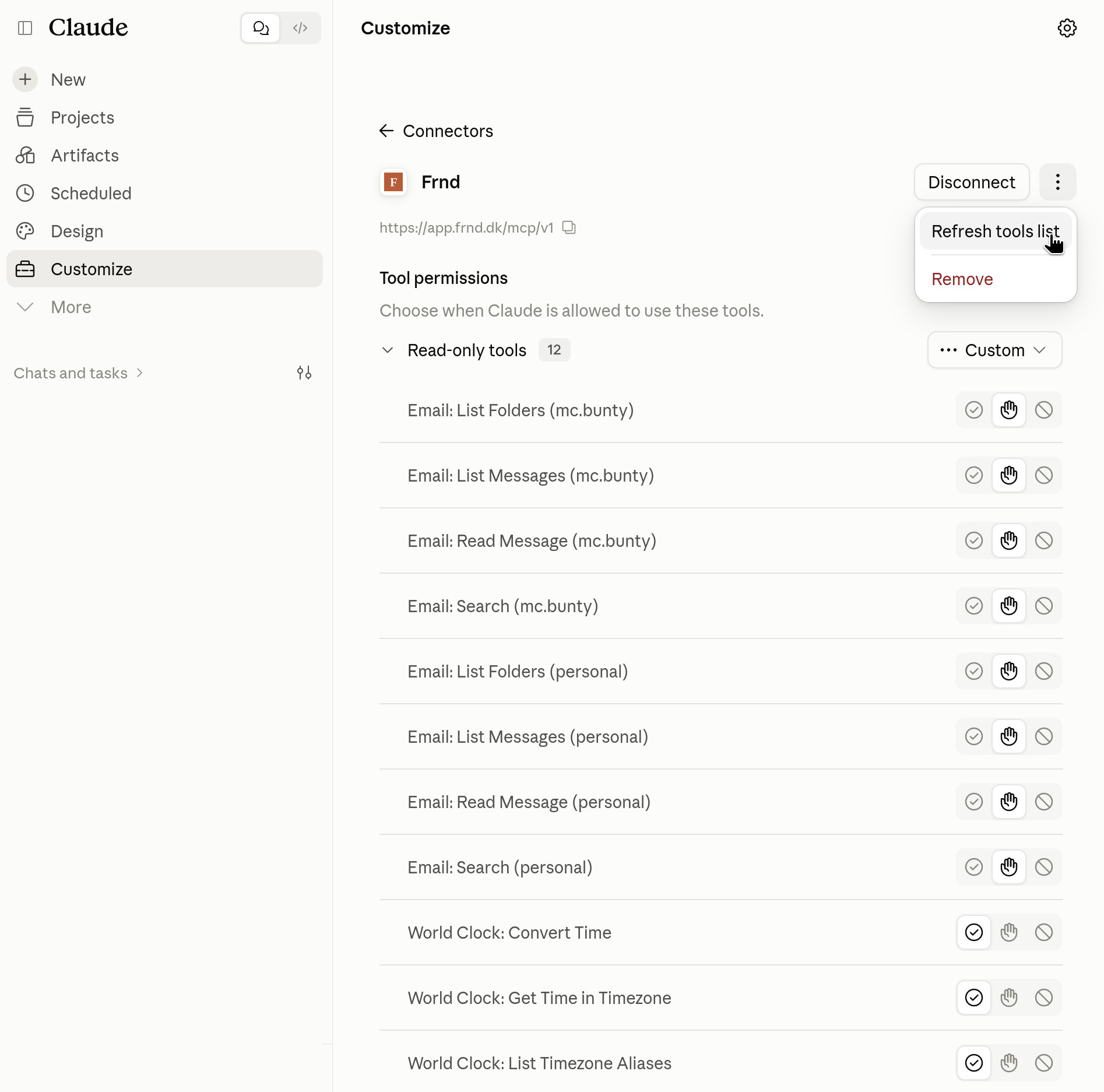Always allow Email: List Folders (mc.bunty)
Viewport: 1104px width, 1092px height.
[973, 410]
